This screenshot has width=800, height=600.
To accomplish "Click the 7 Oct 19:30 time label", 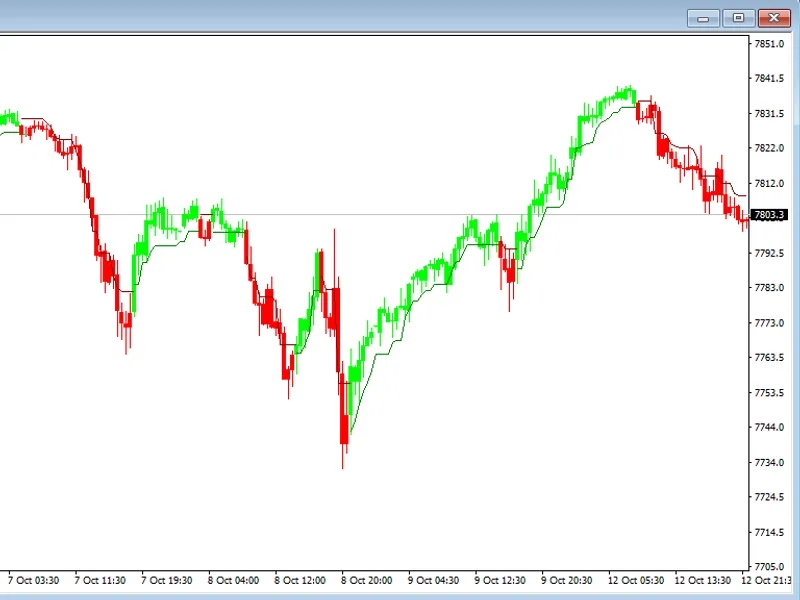I will [x=167, y=581].
